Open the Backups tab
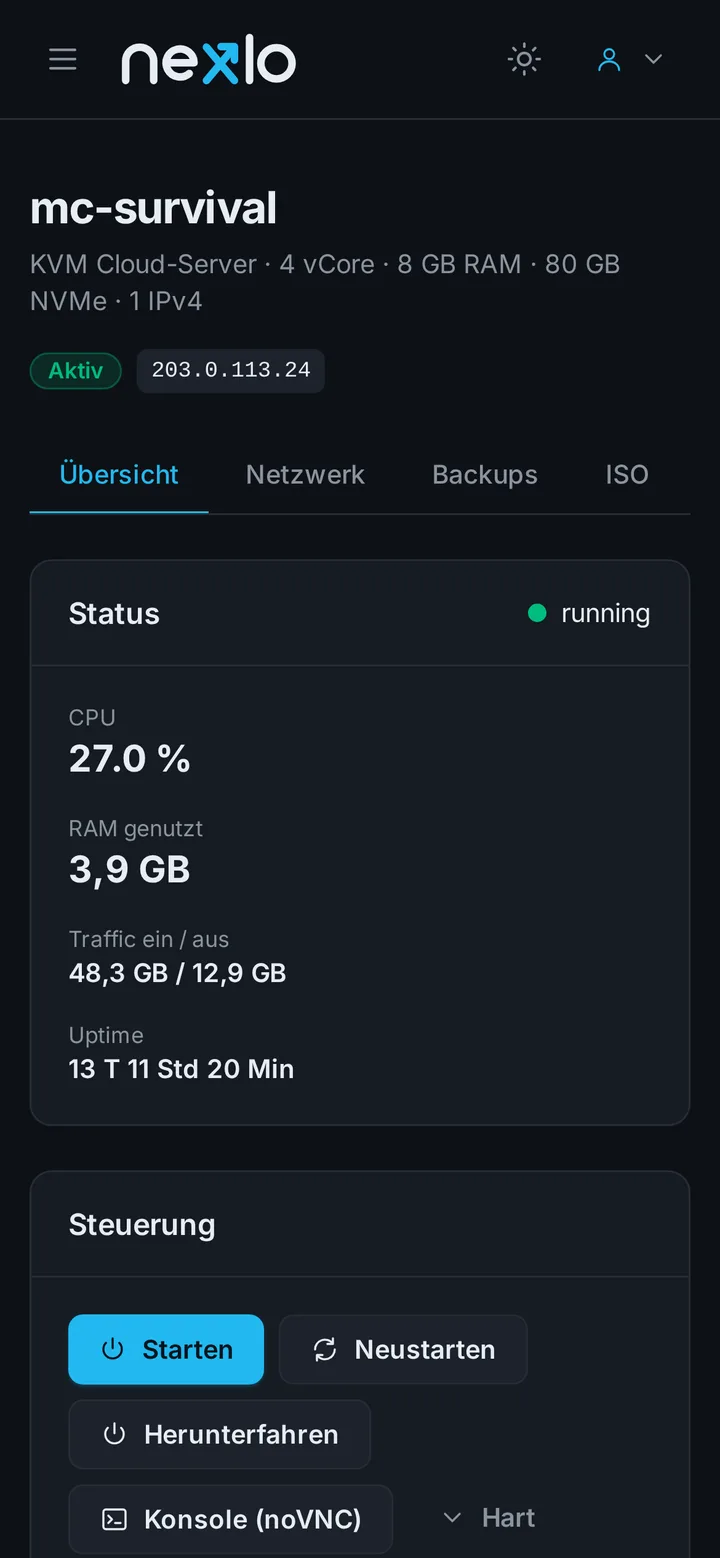Image resolution: width=720 pixels, height=1558 pixels. [x=485, y=474]
